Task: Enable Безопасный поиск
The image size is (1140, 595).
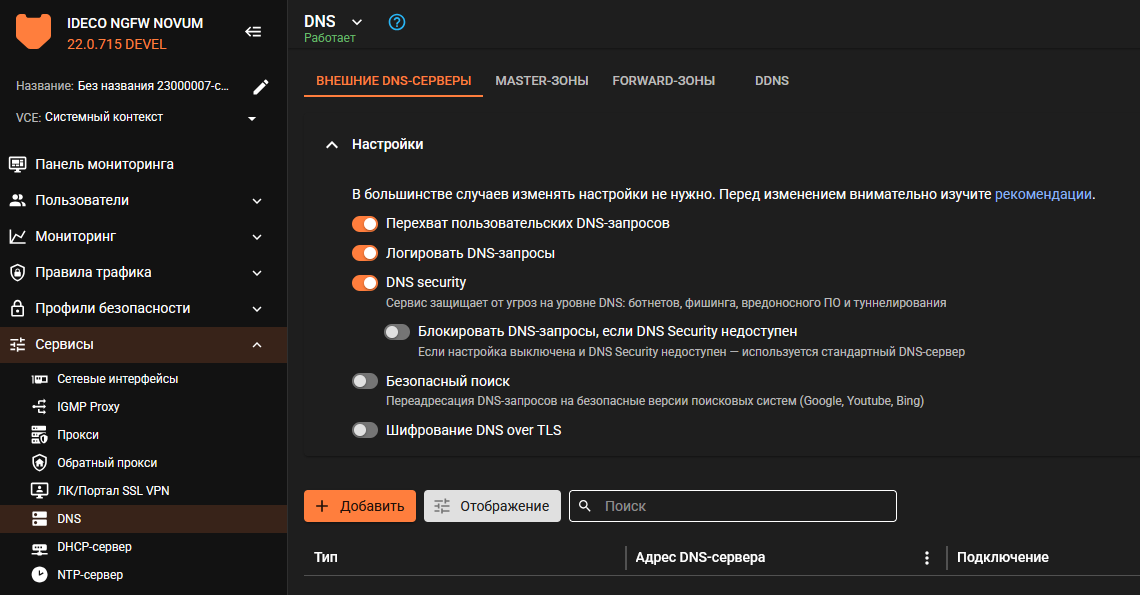Action: (x=365, y=381)
